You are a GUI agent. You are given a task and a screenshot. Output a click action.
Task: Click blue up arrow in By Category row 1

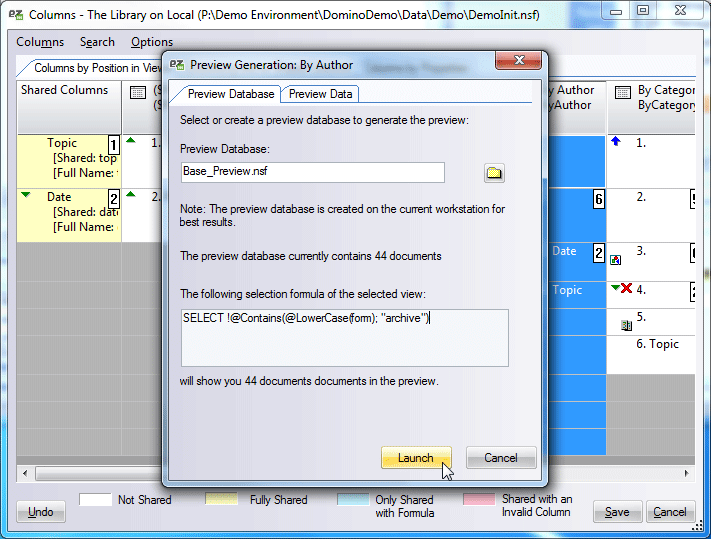coord(616,141)
